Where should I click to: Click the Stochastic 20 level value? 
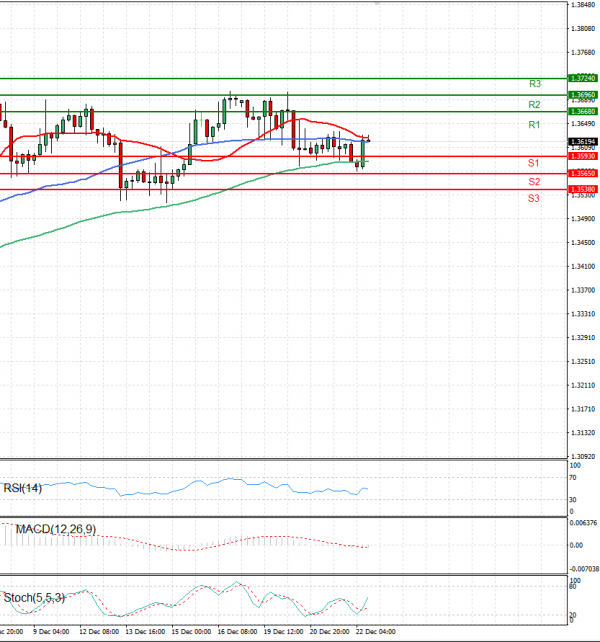[573, 615]
